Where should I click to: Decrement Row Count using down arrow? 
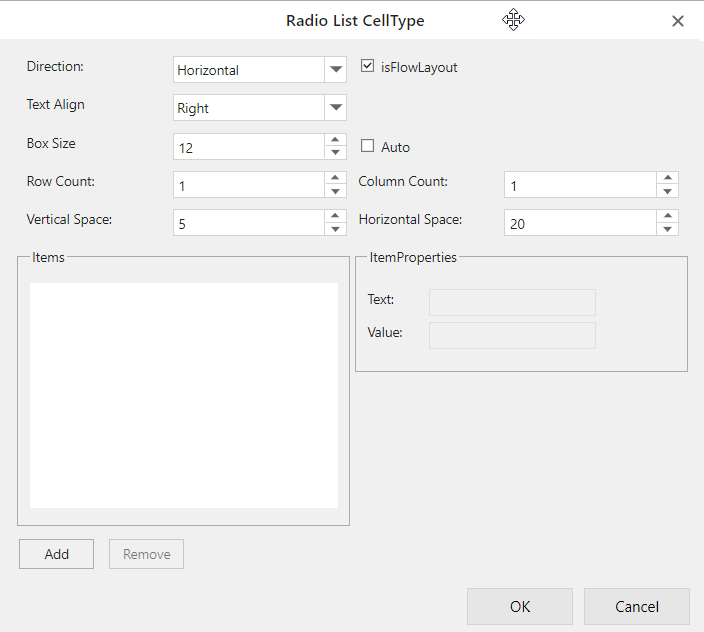pyautogui.click(x=335, y=191)
